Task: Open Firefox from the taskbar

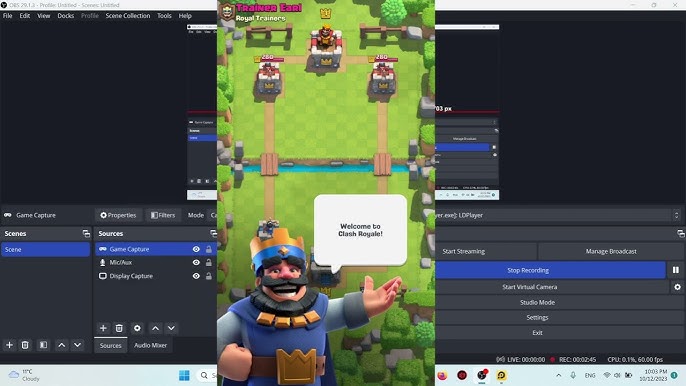Action: coord(442,375)
